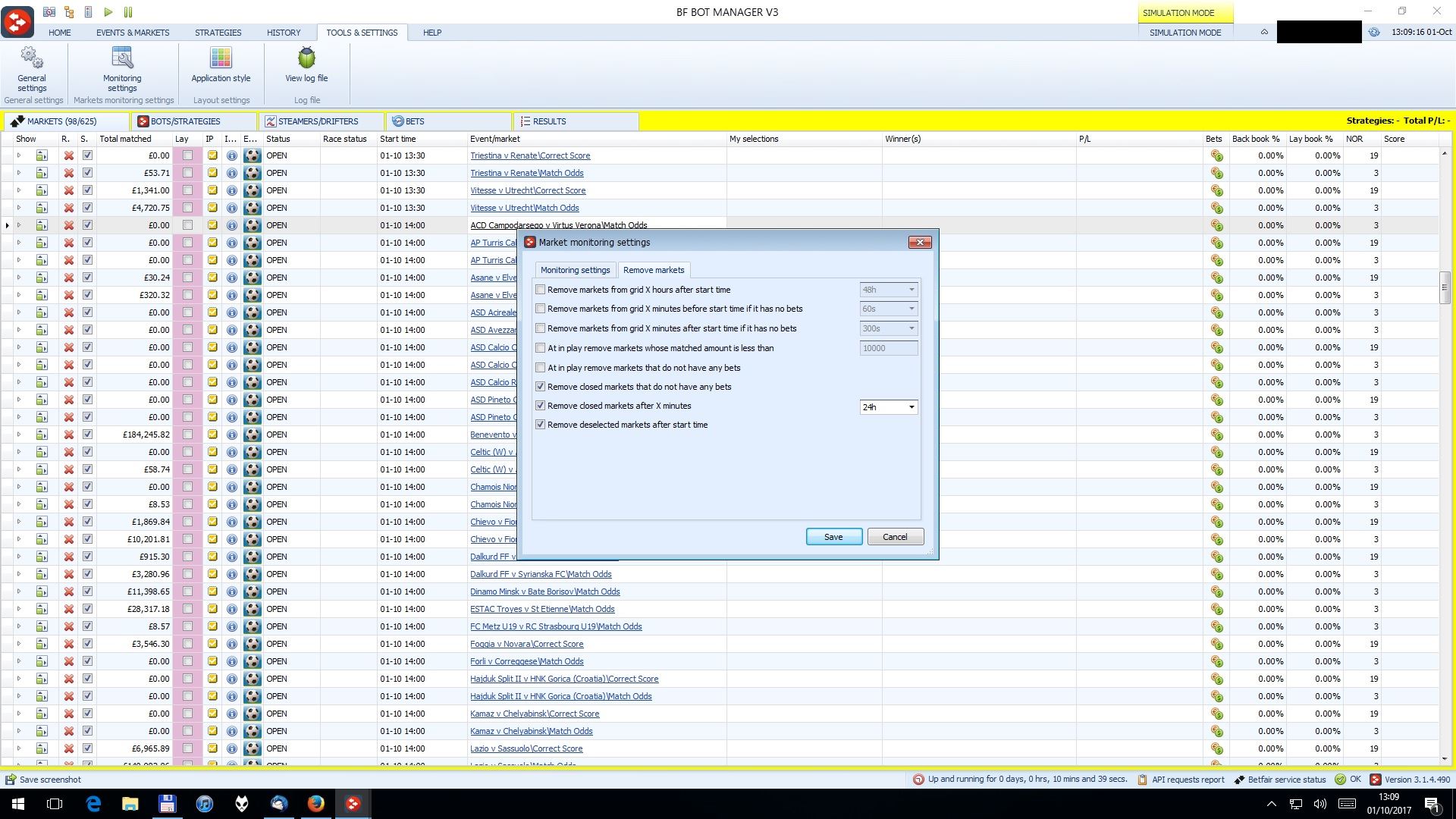Click soccer ball icon in Triestina v Renate Match Odds row
The image size is (1456, 819).
tap(253, 173)
